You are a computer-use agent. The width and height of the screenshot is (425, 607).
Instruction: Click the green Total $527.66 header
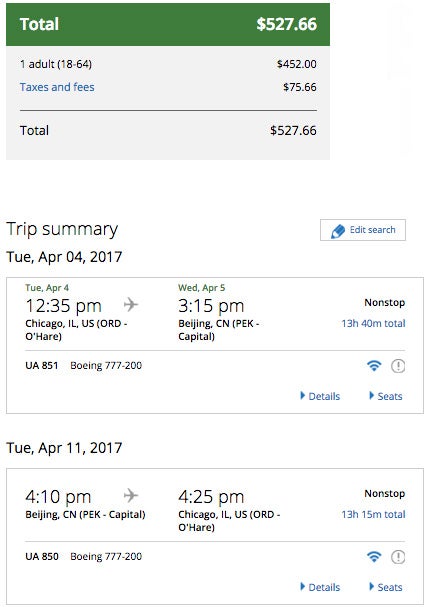click(x=168, y=24)
